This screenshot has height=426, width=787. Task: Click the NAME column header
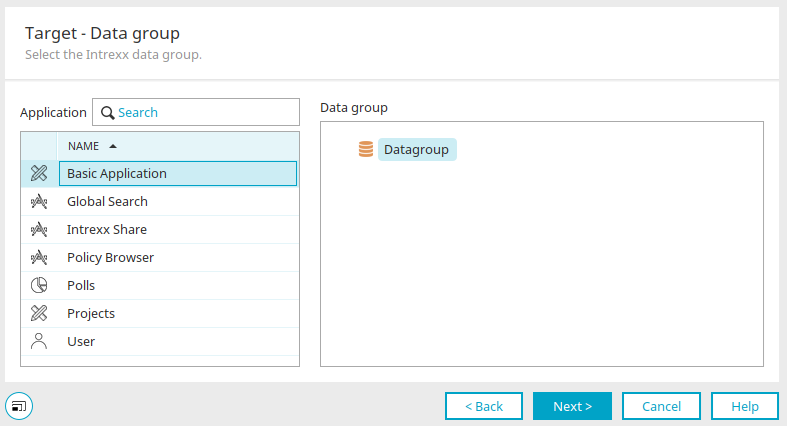tap(178, 146)
